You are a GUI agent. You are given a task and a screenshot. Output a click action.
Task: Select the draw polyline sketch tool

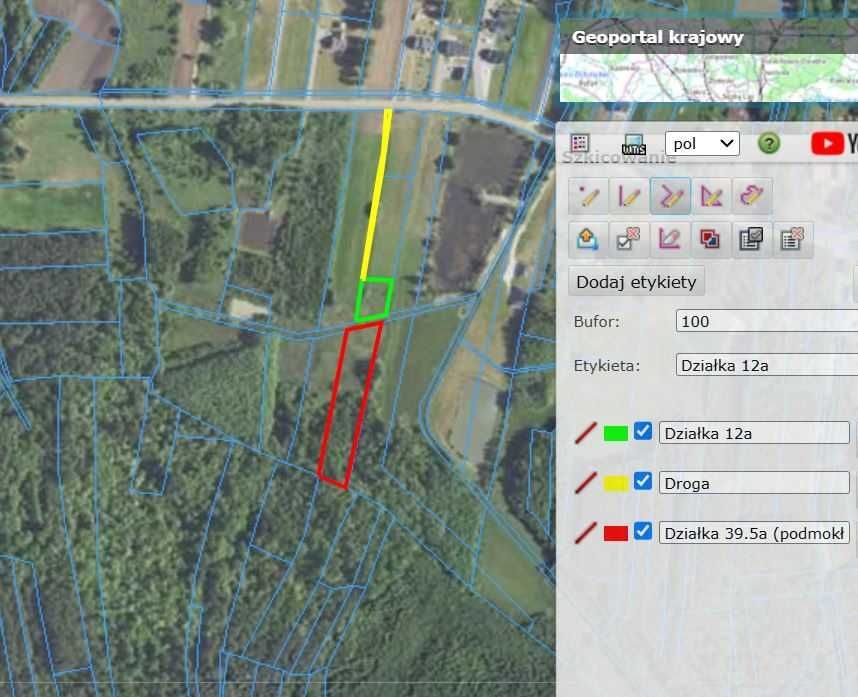[x=670, y=195]
